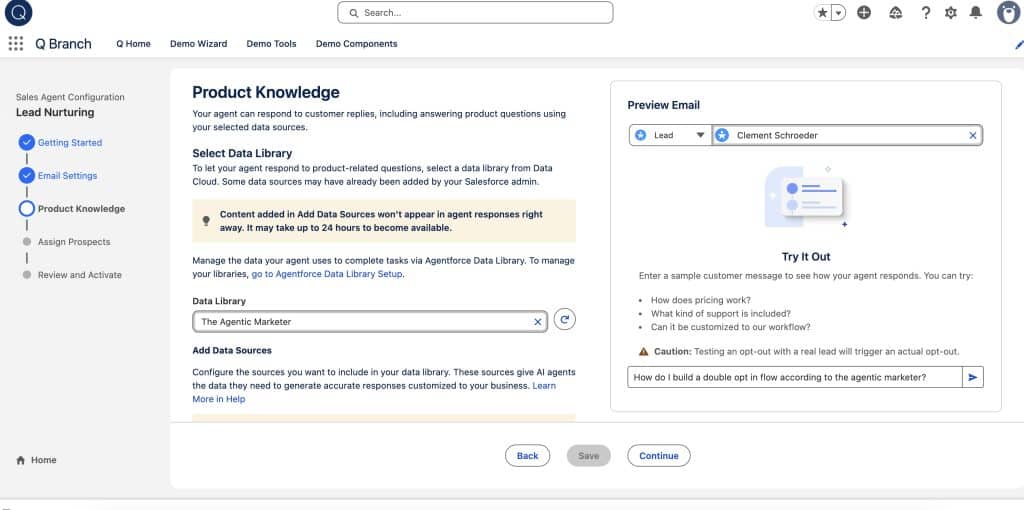Screen dimensions: 1024x510
Task: Expand the favorites list dropdown arrow
Action: (x=838, y=12)
